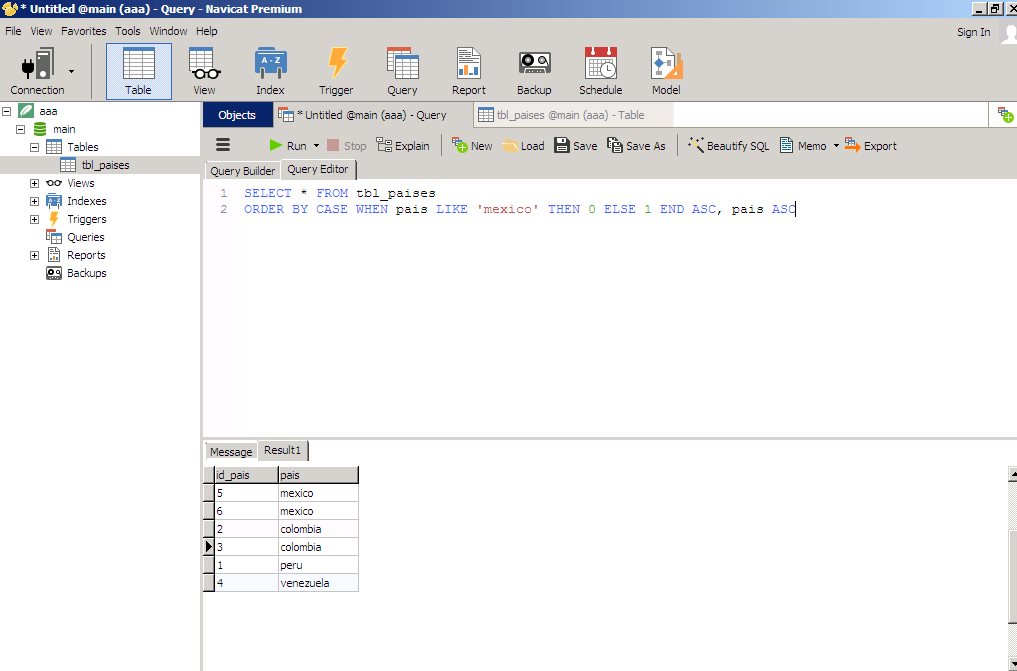Switch to the Result1 tab

click(283, 450)
